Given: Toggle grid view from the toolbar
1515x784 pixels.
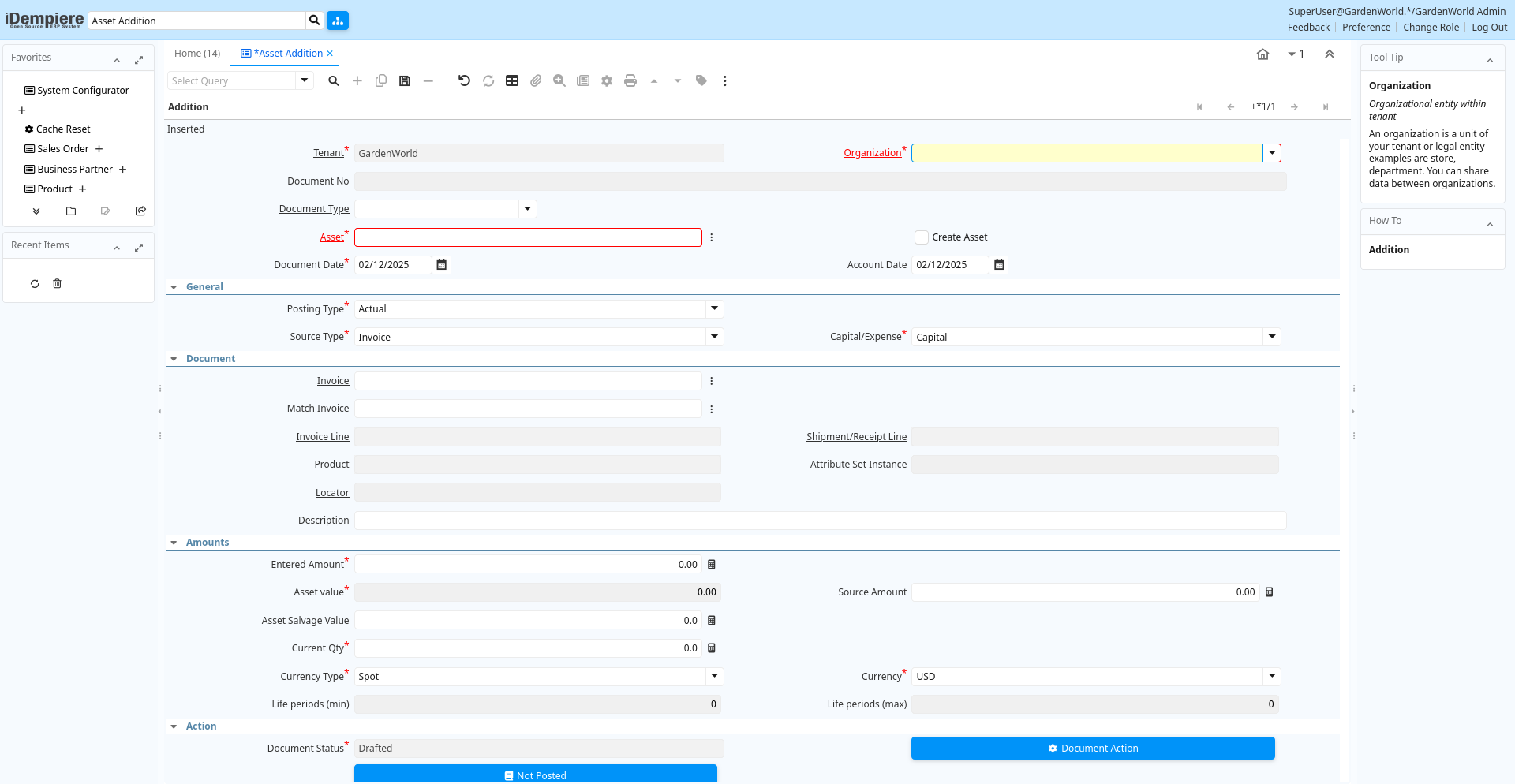Looking at the screenshot, I should pos(512,81).
